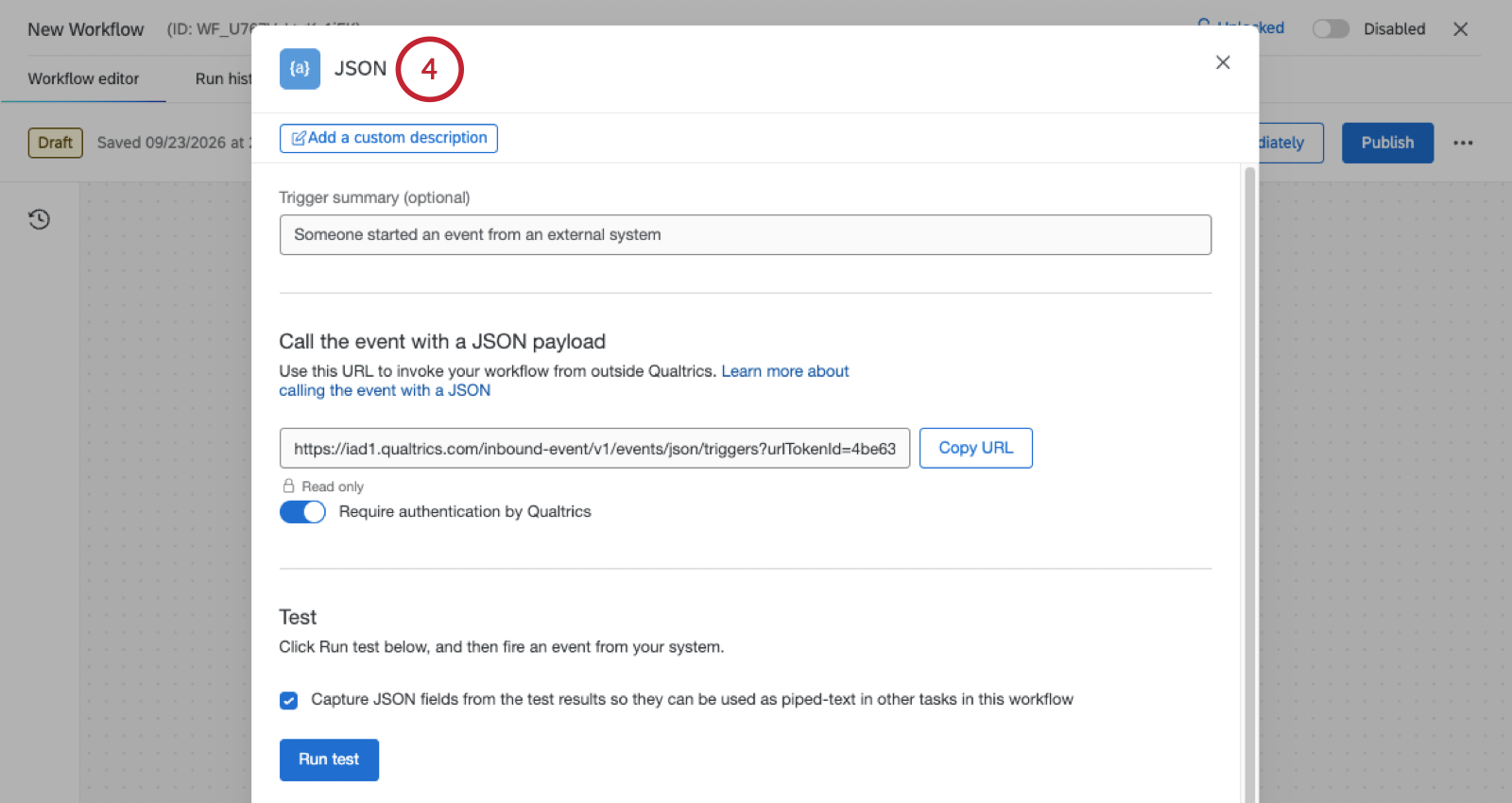The width and height of the screenshot is (1512, 803).
Task: Click the Trigger summary input field
Action: (x=746, y=235)
